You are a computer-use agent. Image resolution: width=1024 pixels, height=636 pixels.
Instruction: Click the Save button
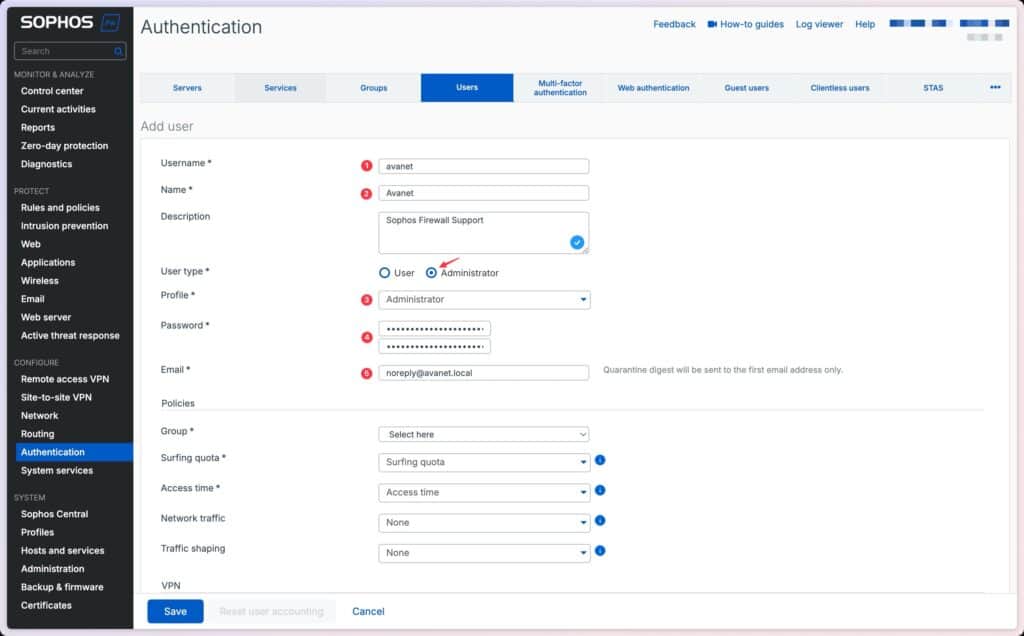coord(175,611)
